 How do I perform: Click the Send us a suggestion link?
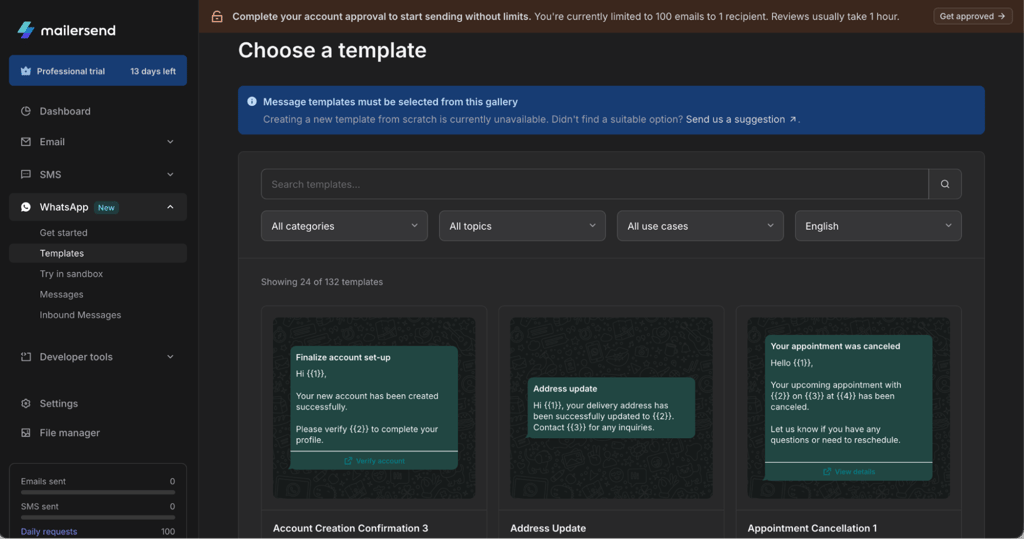pos(735,120)
